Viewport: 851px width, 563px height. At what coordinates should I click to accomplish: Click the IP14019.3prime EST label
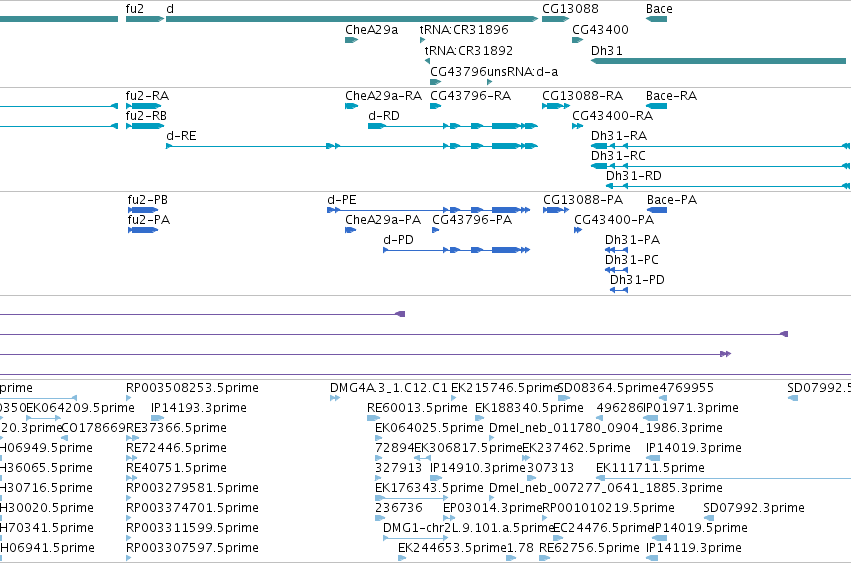pos(694,448)
